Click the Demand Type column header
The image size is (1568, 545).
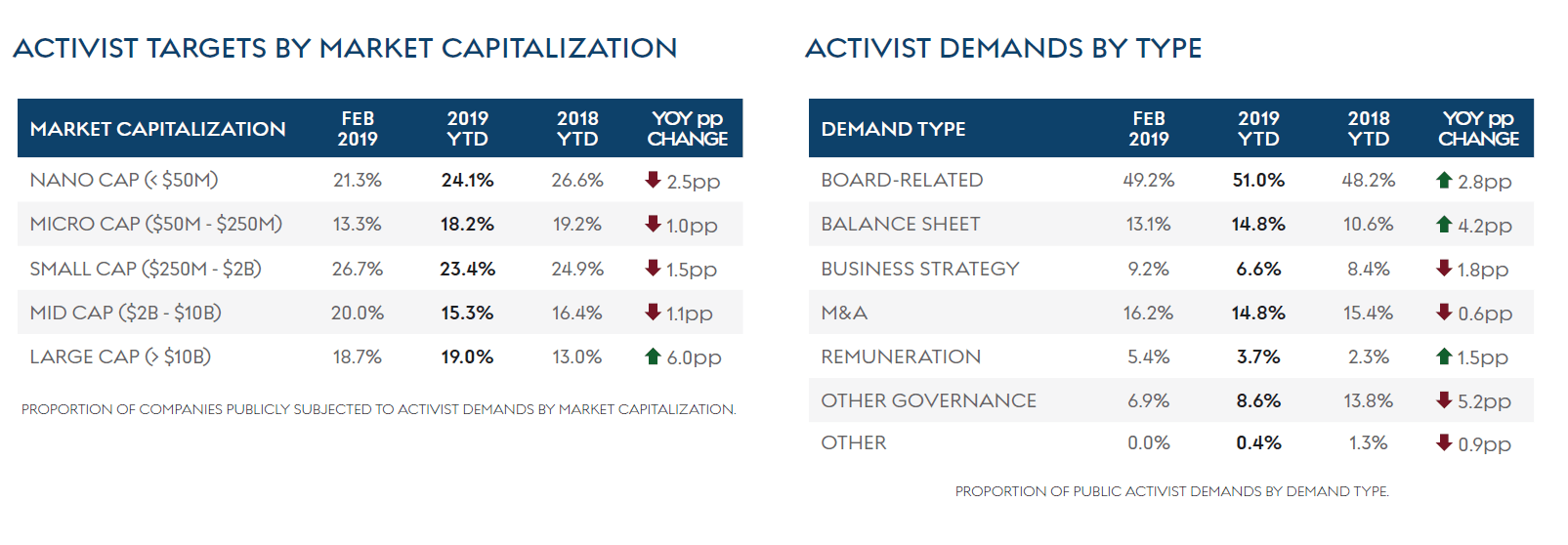[x=893, y=129]
